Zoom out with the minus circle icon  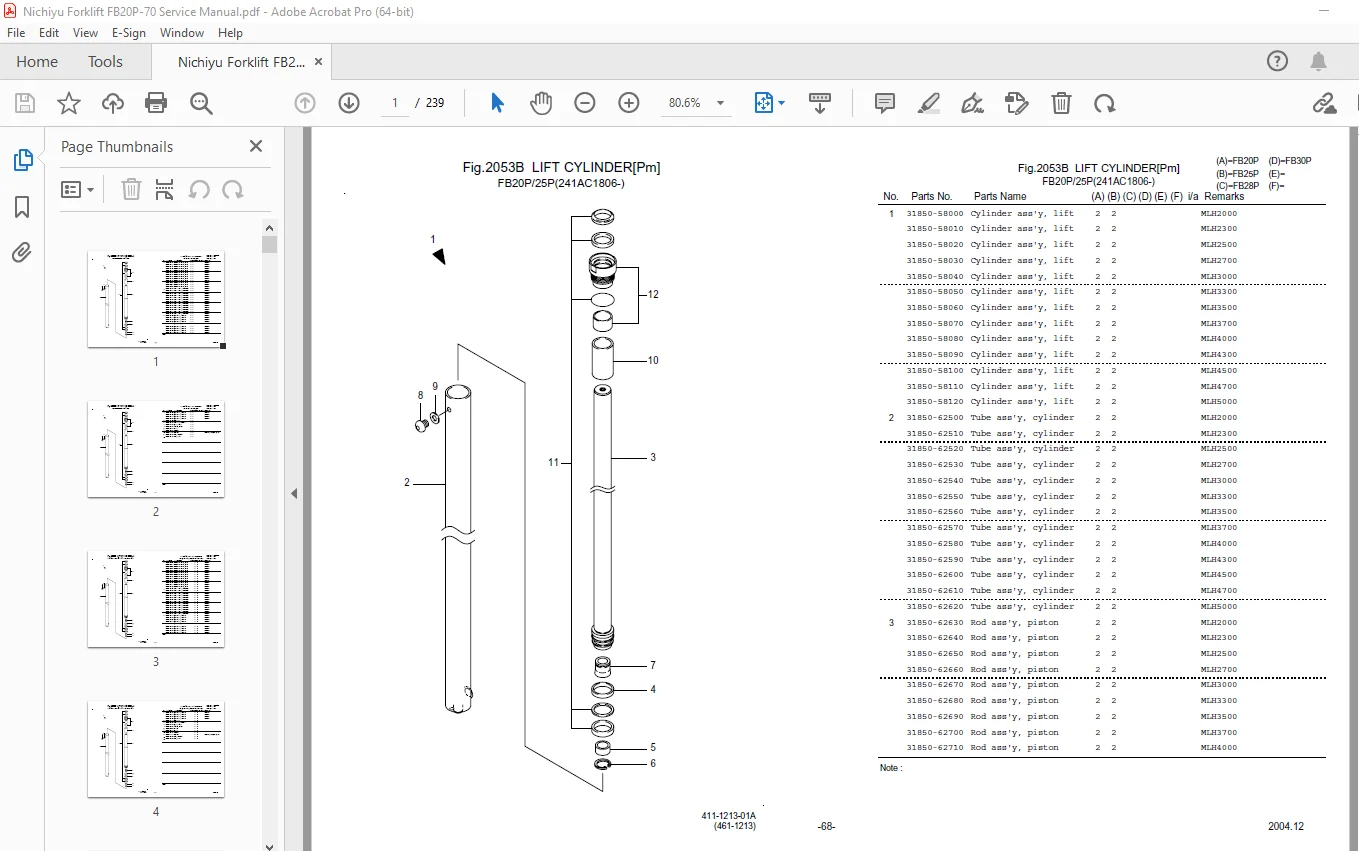(x=585, y=103)
